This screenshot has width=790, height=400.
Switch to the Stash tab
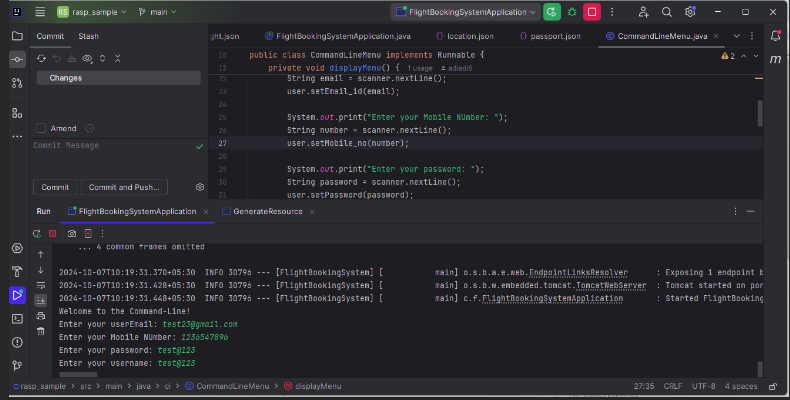coord(89,36)
